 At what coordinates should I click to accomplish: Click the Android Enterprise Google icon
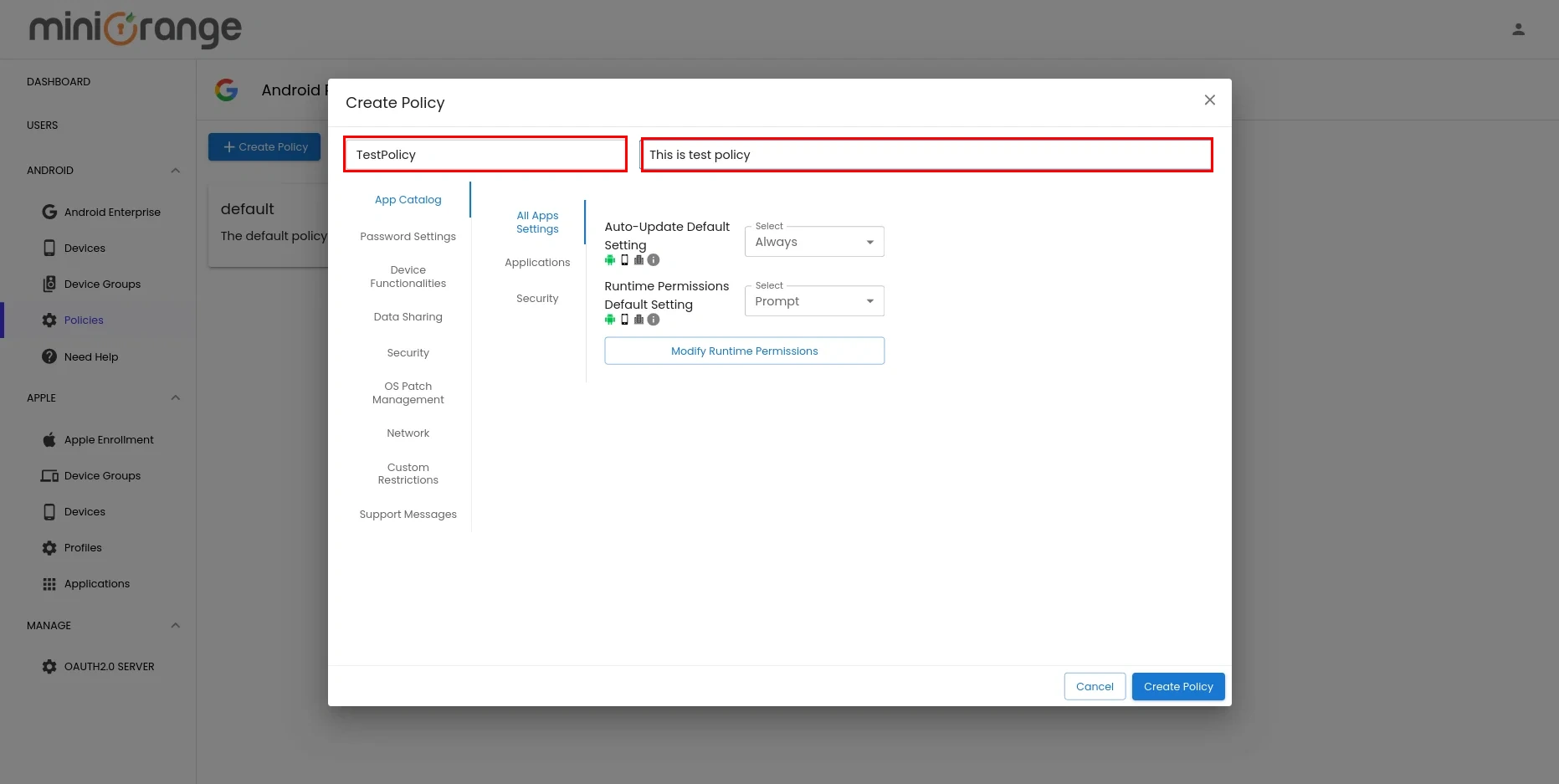coord(49,212)
